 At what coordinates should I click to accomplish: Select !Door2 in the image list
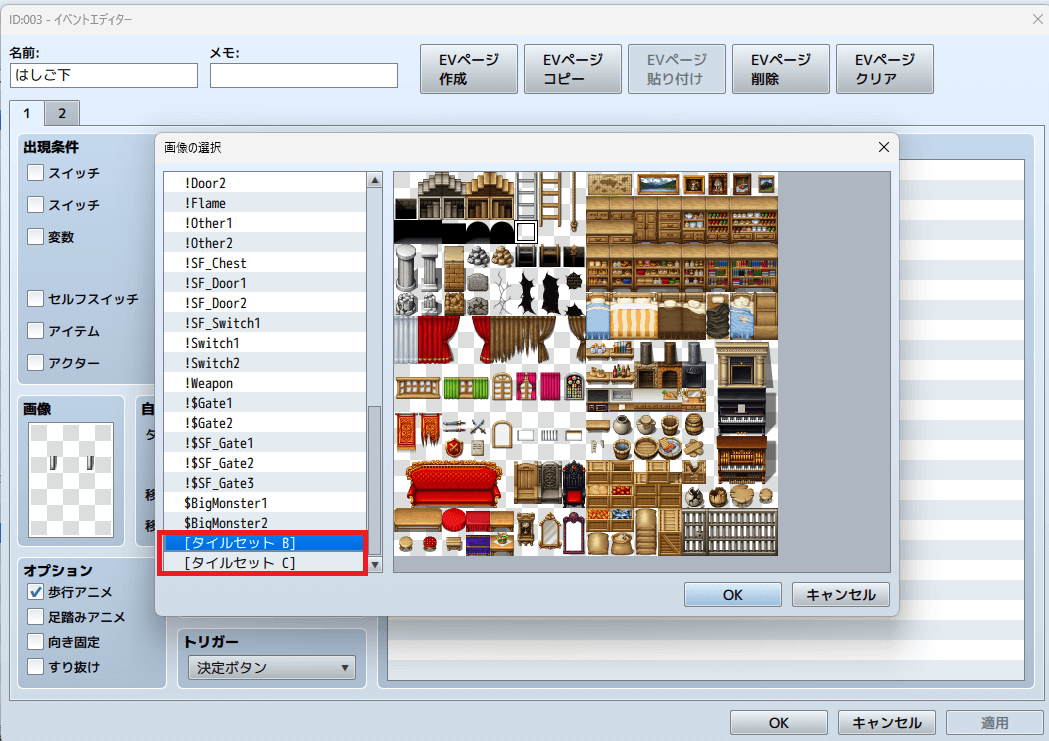265,183
